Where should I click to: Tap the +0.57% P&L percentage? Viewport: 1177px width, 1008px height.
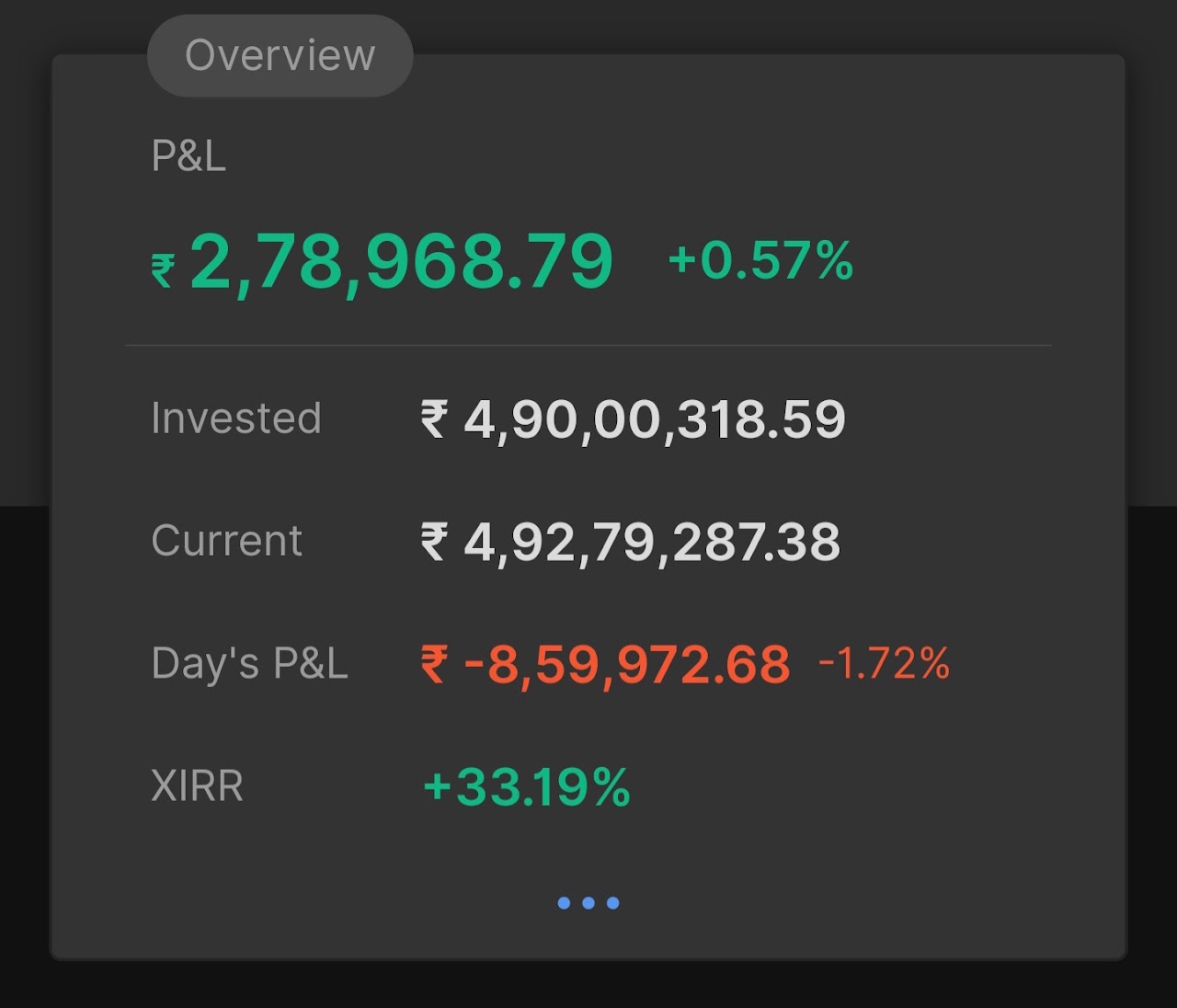[760, 260]
